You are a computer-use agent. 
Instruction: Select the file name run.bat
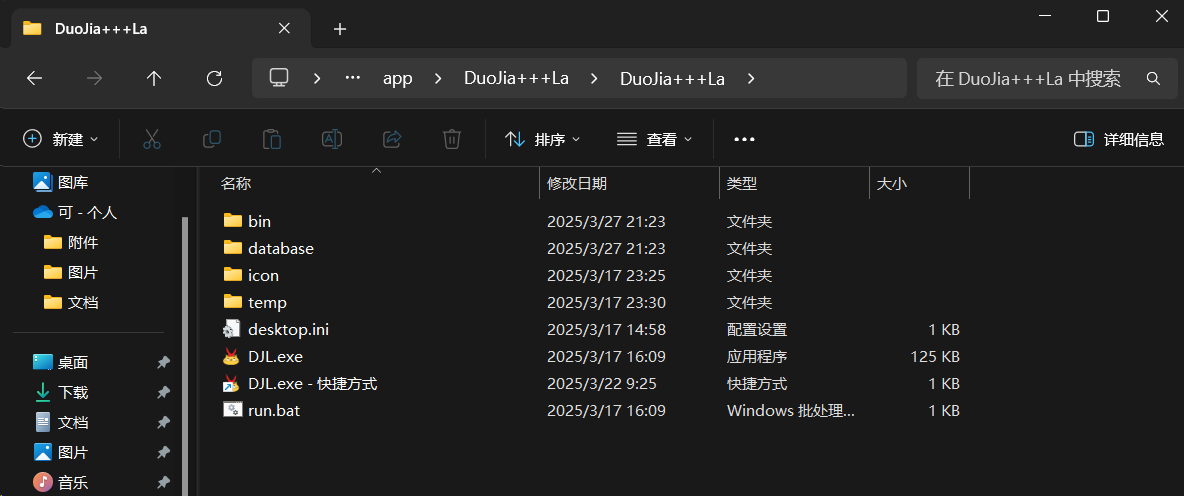[274, 411]
